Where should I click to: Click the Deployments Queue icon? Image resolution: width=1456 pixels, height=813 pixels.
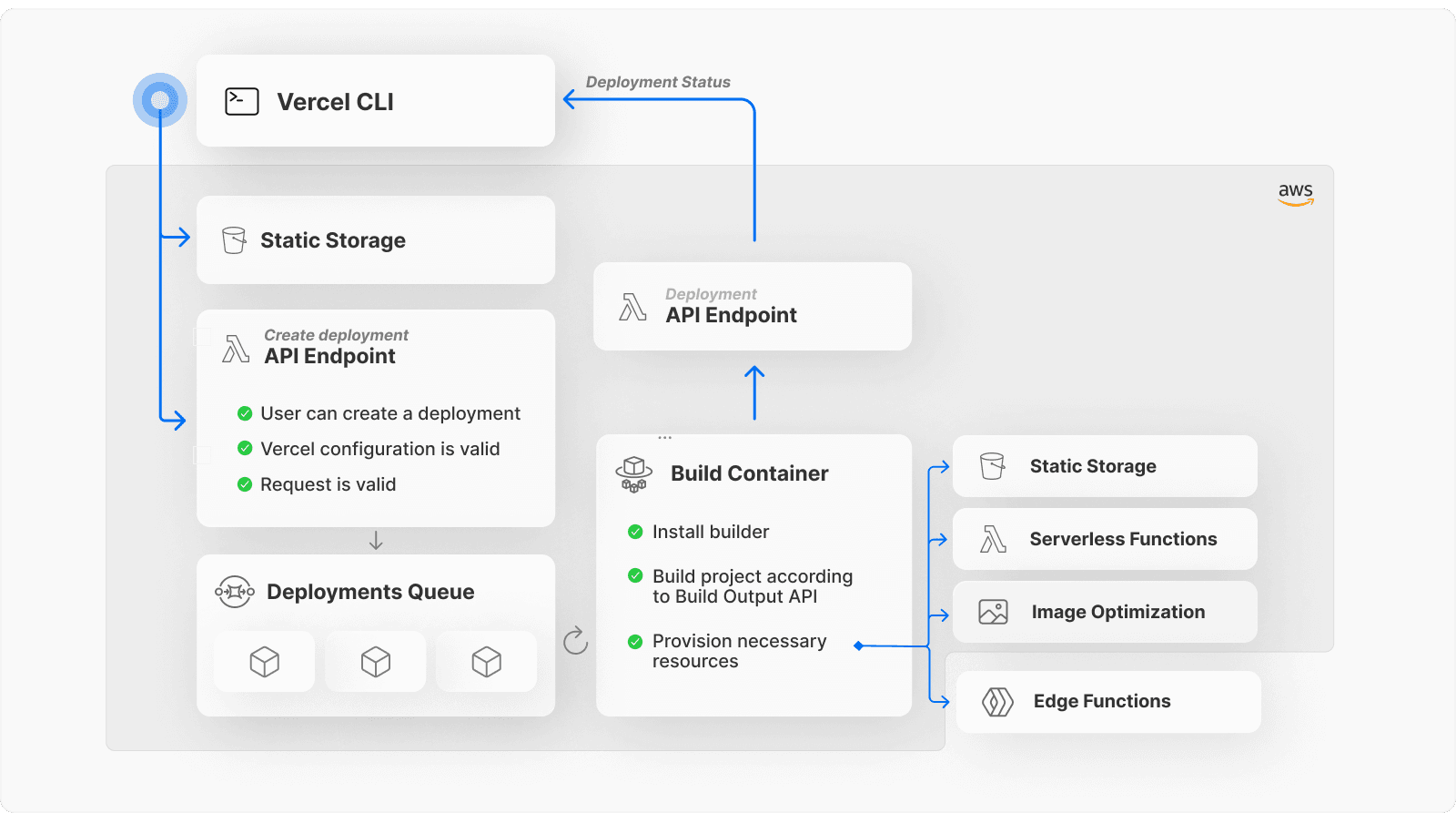point(235,592)
